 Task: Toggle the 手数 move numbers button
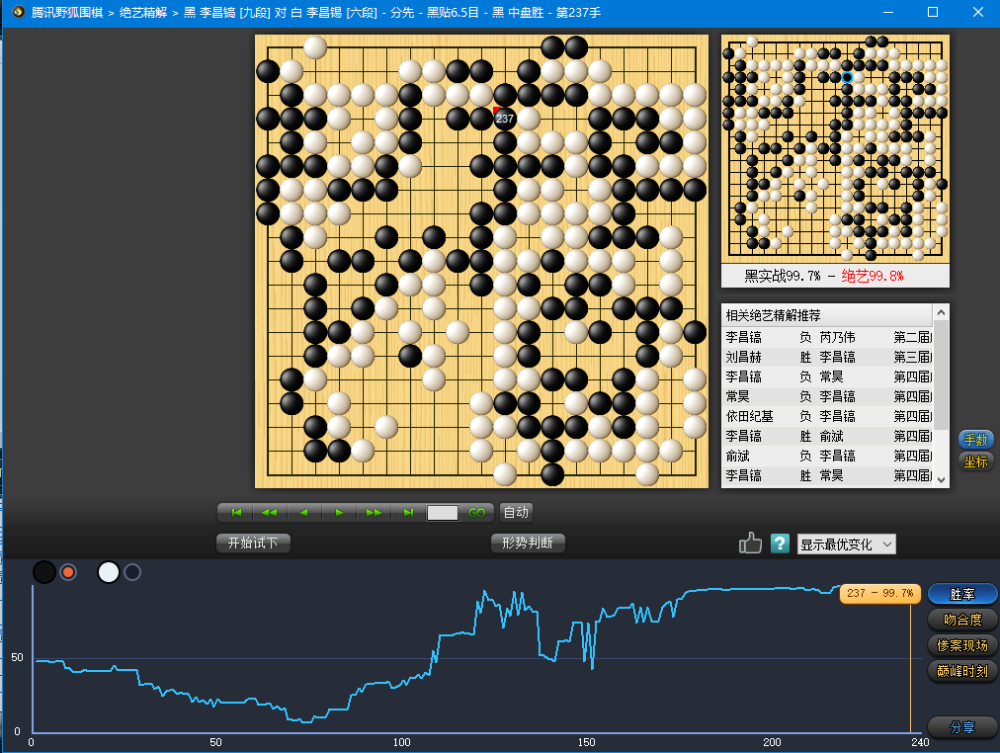tap(975, 439)
